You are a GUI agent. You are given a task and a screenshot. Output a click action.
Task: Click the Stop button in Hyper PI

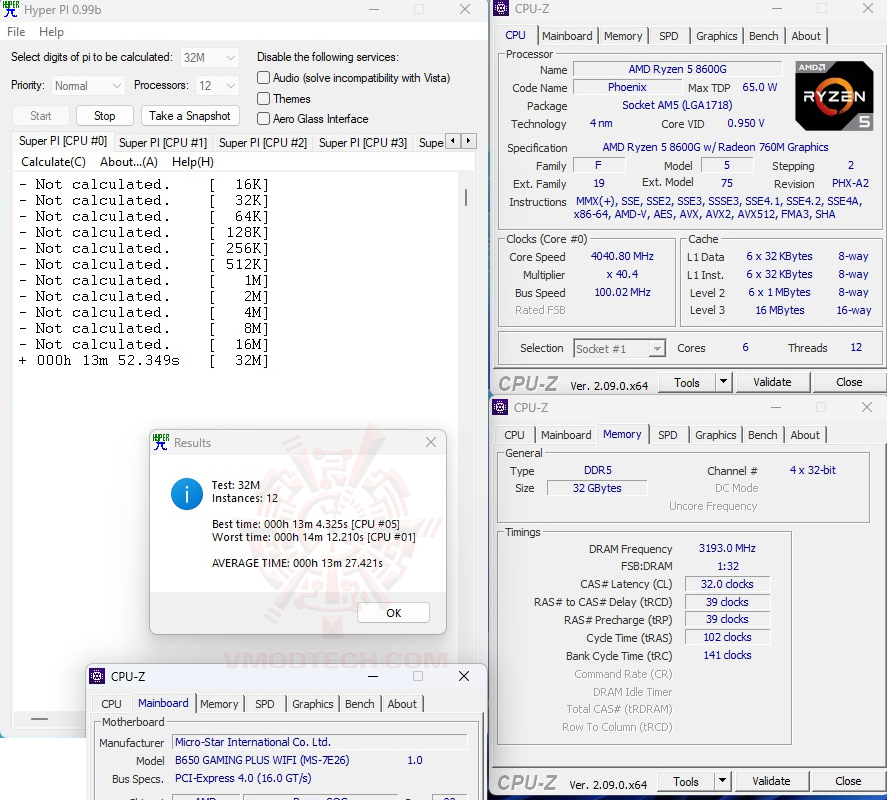click(x=105, y=116)
